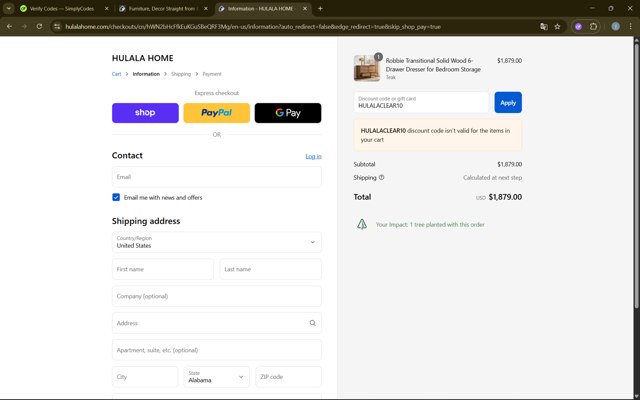
Task: Select the Information HULALA HOME tab
Action: [260, 8]
